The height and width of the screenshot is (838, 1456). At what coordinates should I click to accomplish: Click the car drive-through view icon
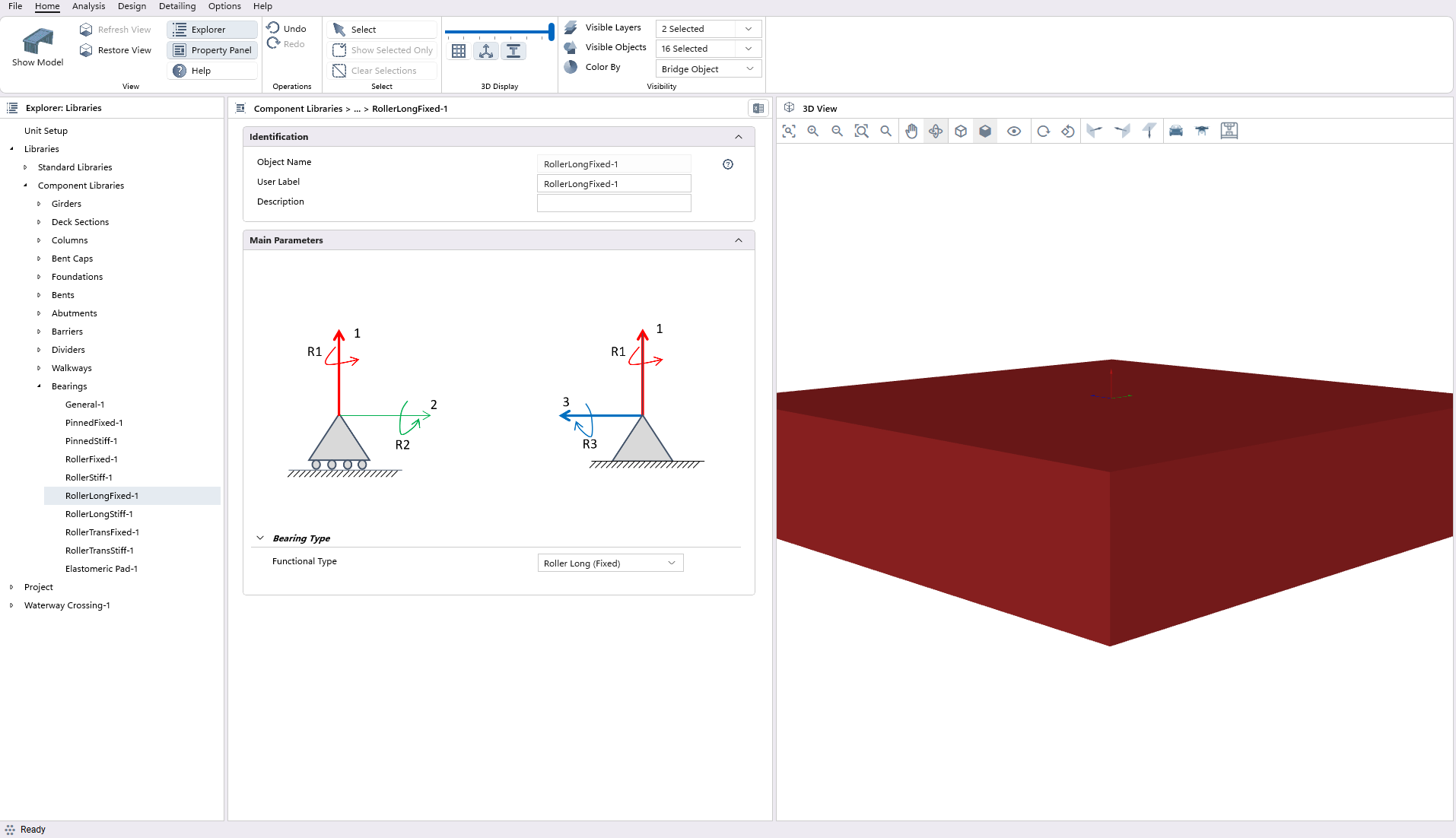click(1176, 131)
